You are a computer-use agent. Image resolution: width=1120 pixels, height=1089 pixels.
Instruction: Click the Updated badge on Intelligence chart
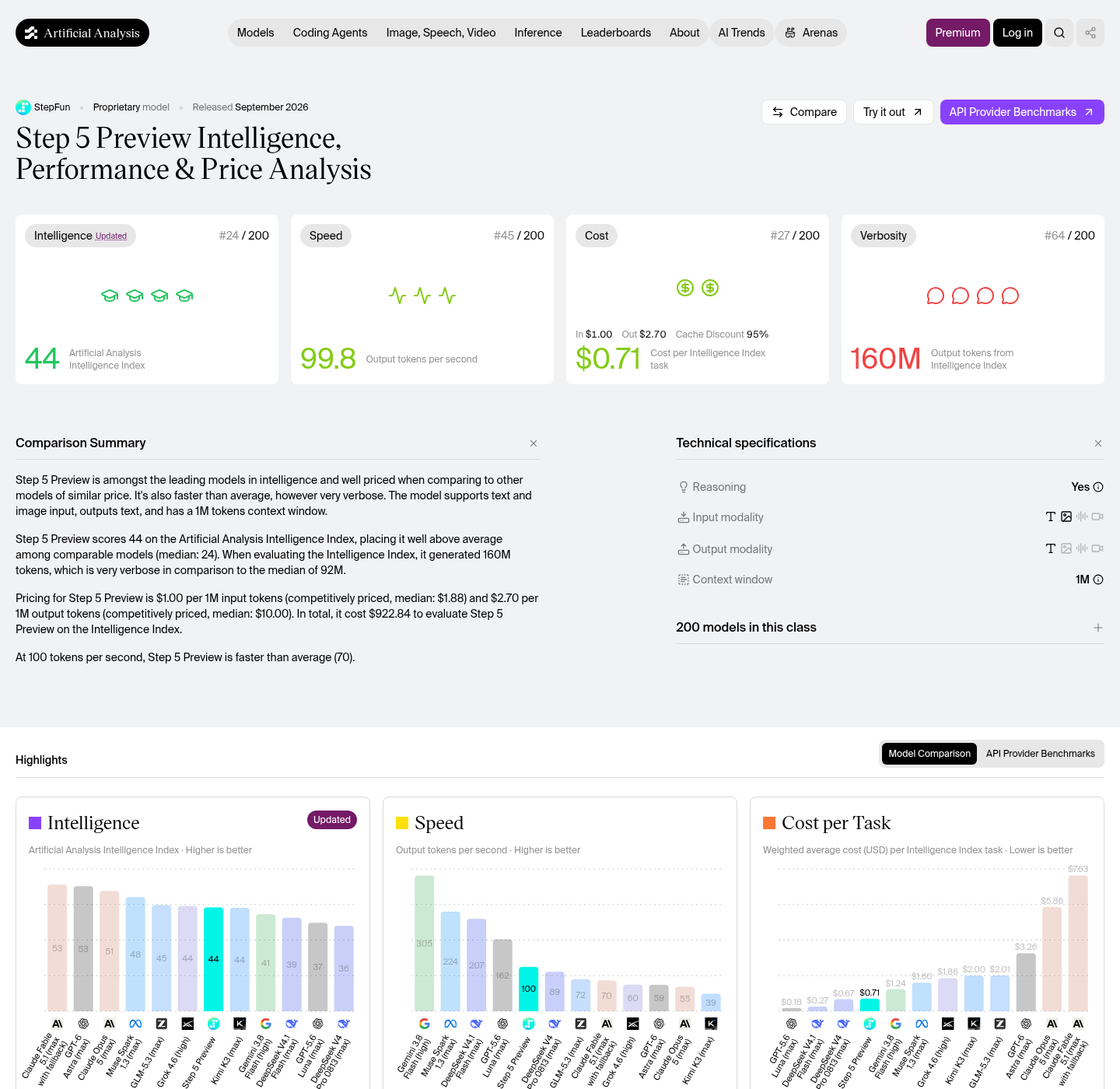tap(332, 820)
